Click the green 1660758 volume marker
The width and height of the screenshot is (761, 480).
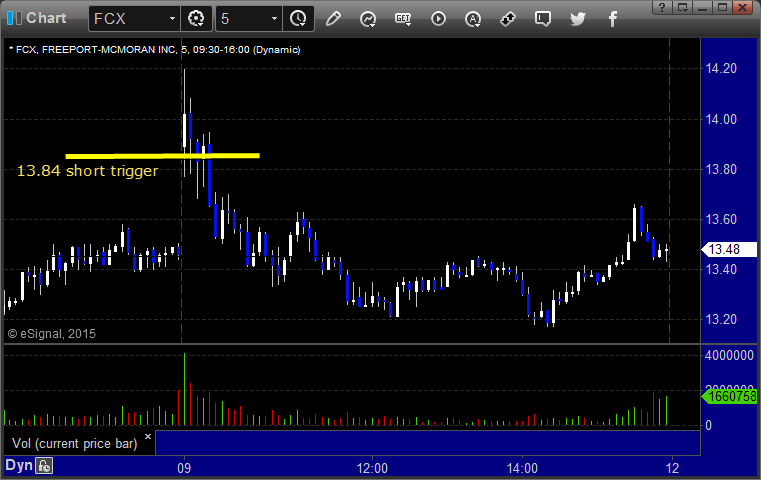coord(729,397)
